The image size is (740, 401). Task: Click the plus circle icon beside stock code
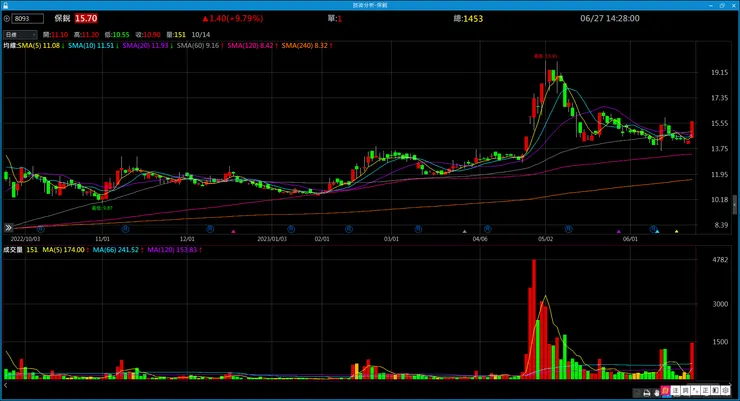[7, 18]
